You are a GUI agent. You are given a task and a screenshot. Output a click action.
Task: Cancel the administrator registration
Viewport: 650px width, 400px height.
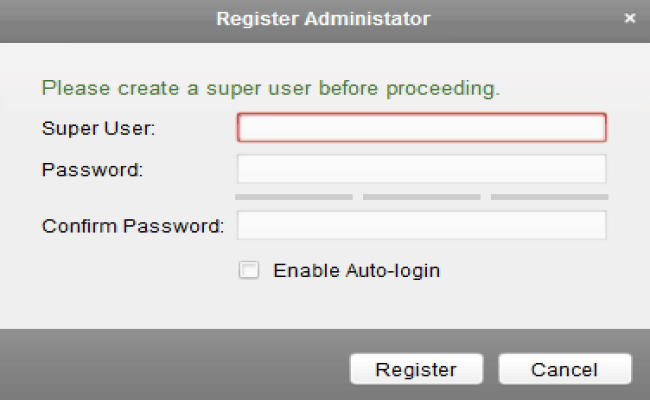[564, 369]
